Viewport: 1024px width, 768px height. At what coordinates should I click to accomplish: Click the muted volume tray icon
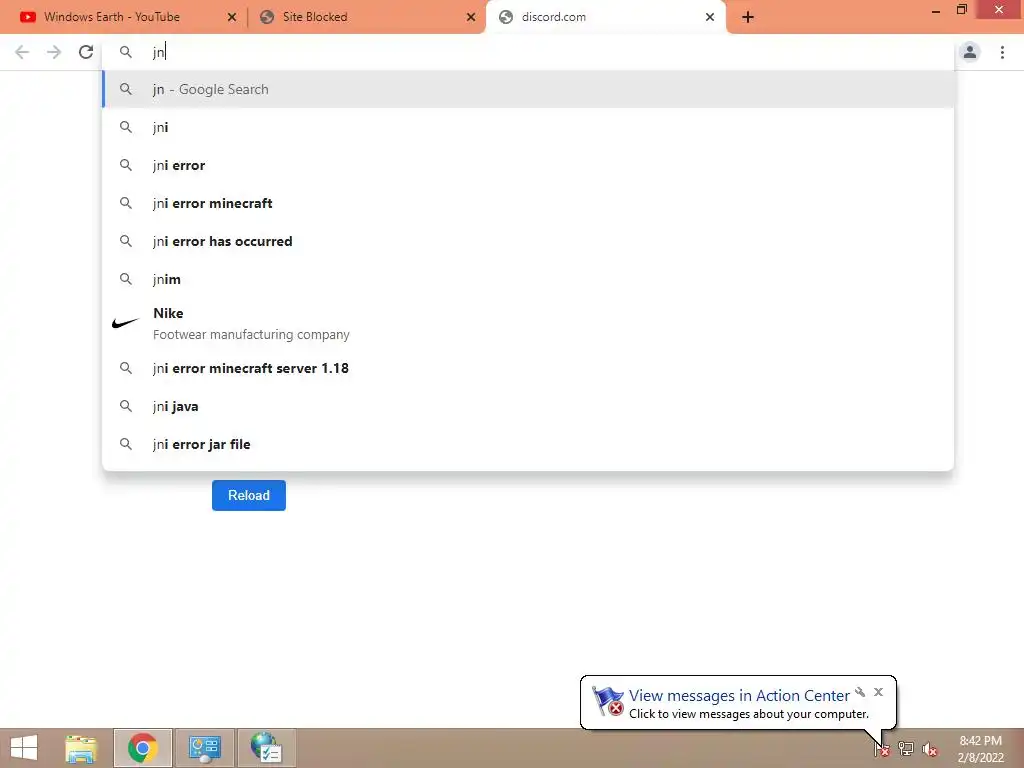930,749
